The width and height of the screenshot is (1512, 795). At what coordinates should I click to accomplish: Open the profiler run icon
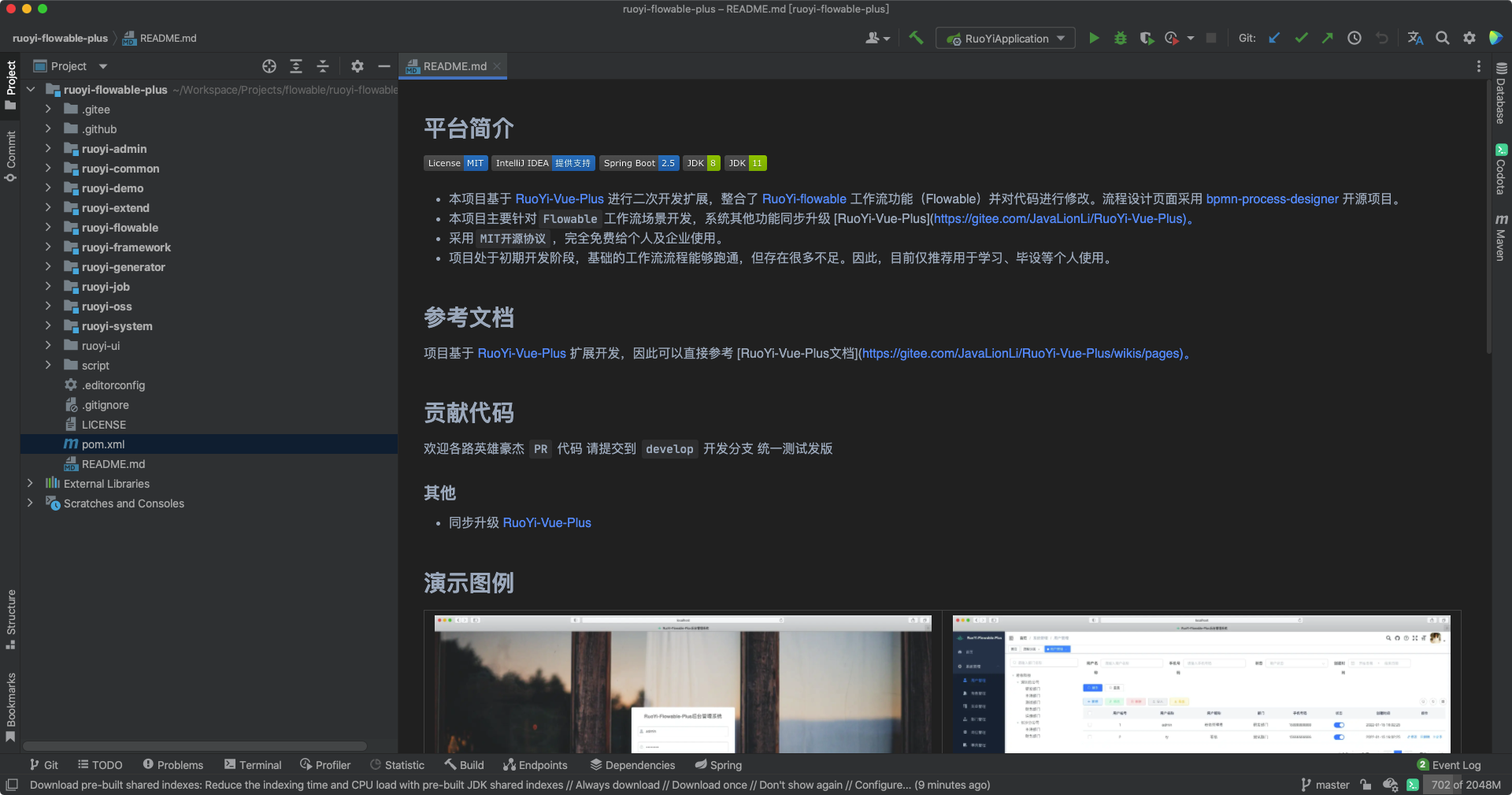click(1172, 38)
